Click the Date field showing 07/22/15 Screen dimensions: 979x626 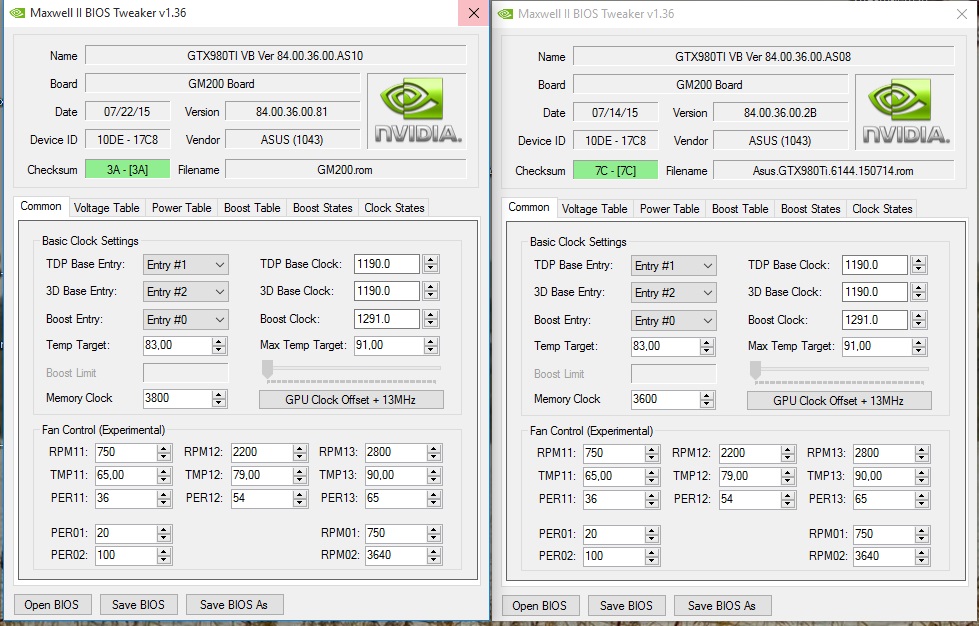[x=127, y=112]
